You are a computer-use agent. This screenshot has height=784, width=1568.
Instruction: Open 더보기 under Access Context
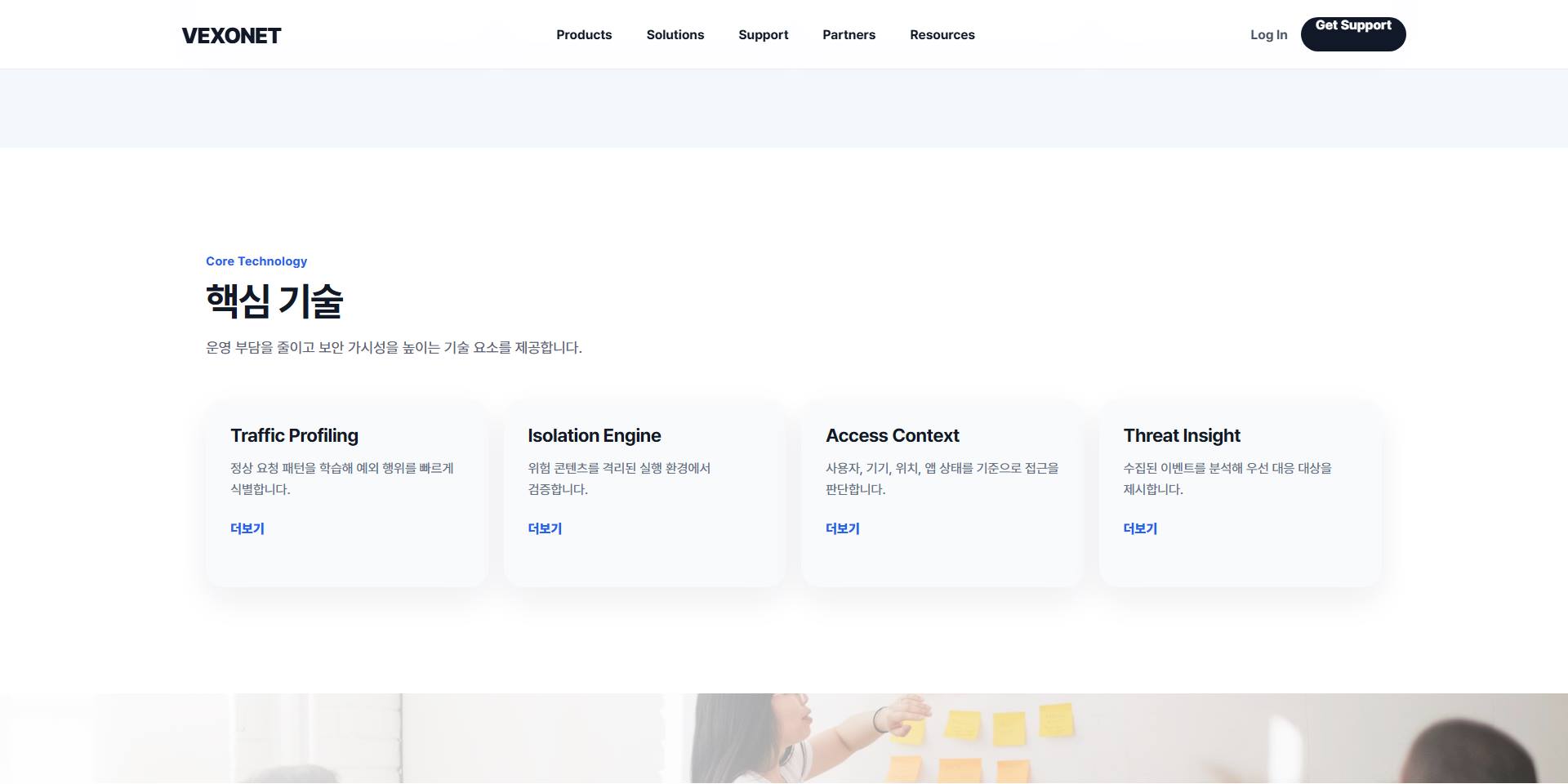[x=843, y=528]
